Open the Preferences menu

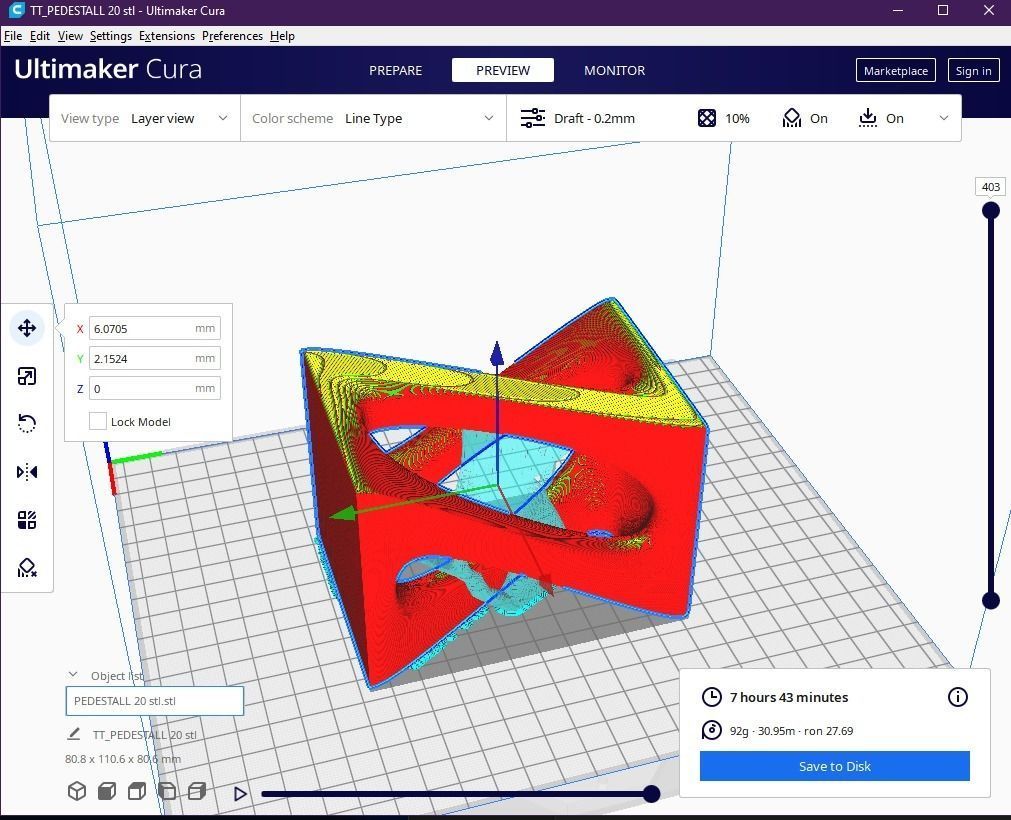pos(232,36)
